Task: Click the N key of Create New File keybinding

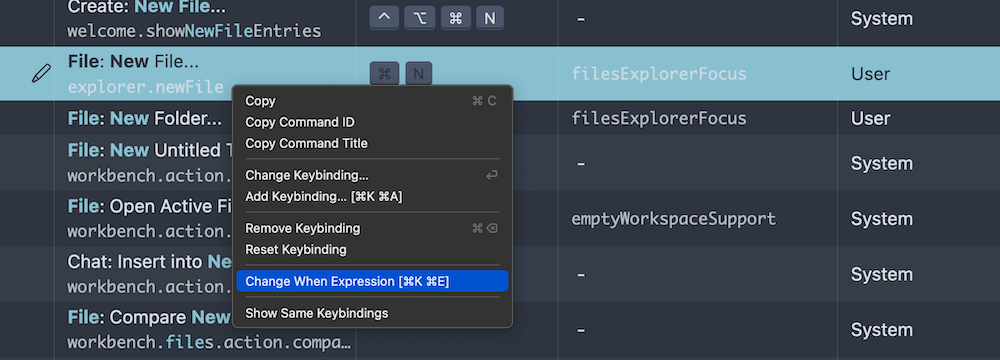Action: tap(489, 18)
